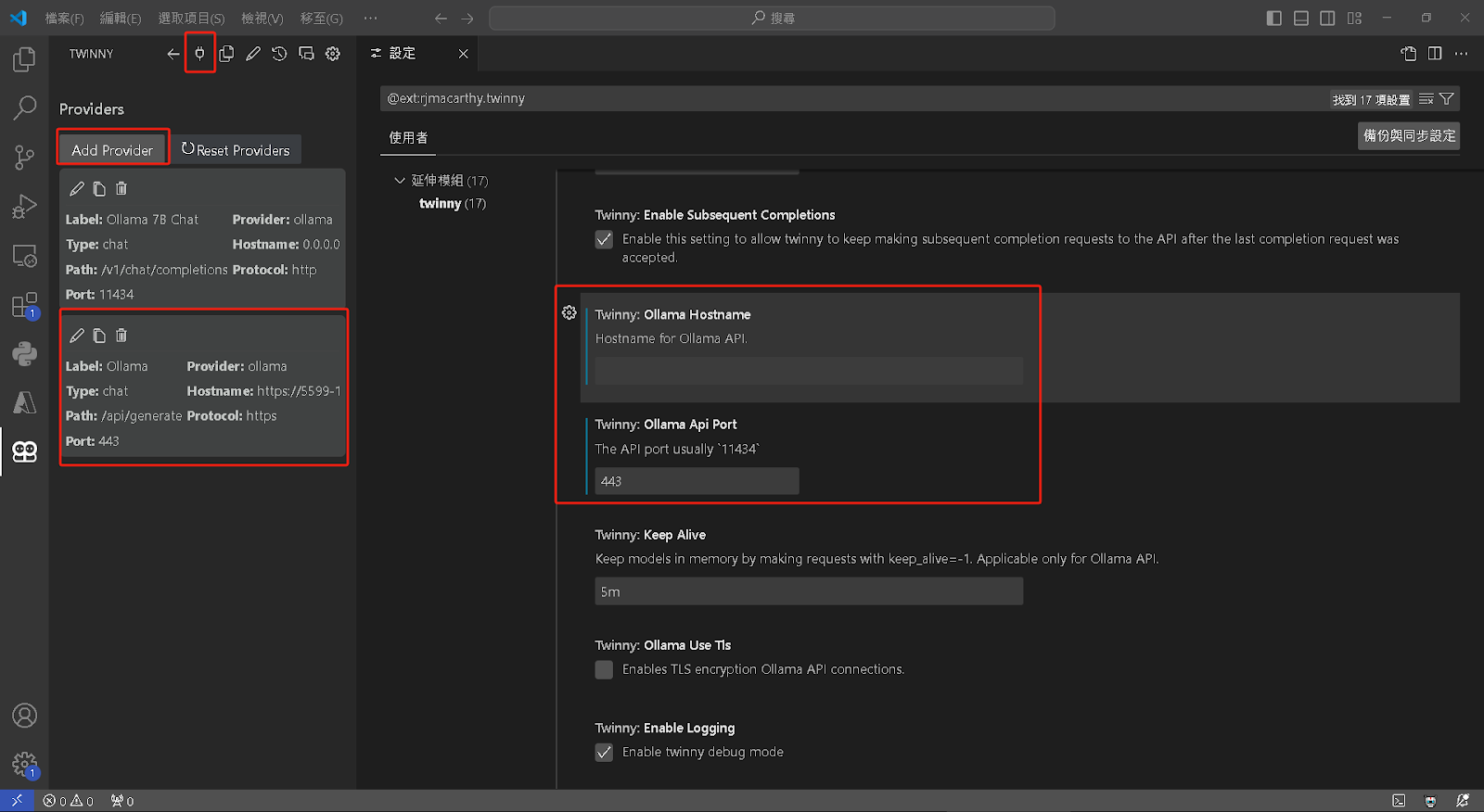Screen dimensions: 1484x812
Task: Open the Explorer view in activity bar
Action: tap(24, 59)
